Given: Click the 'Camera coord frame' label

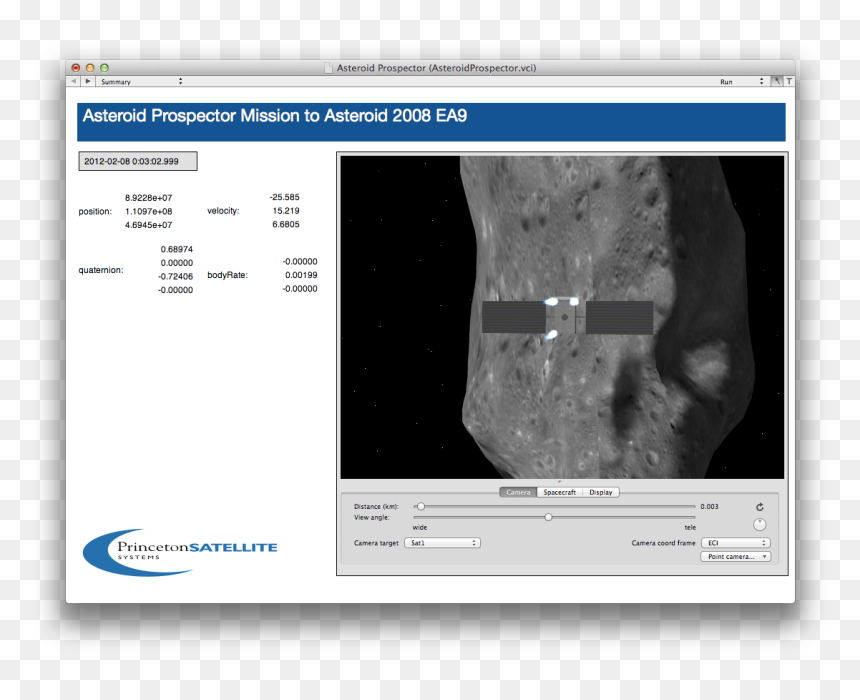Looking at the screenshot, I should (663, 543).
